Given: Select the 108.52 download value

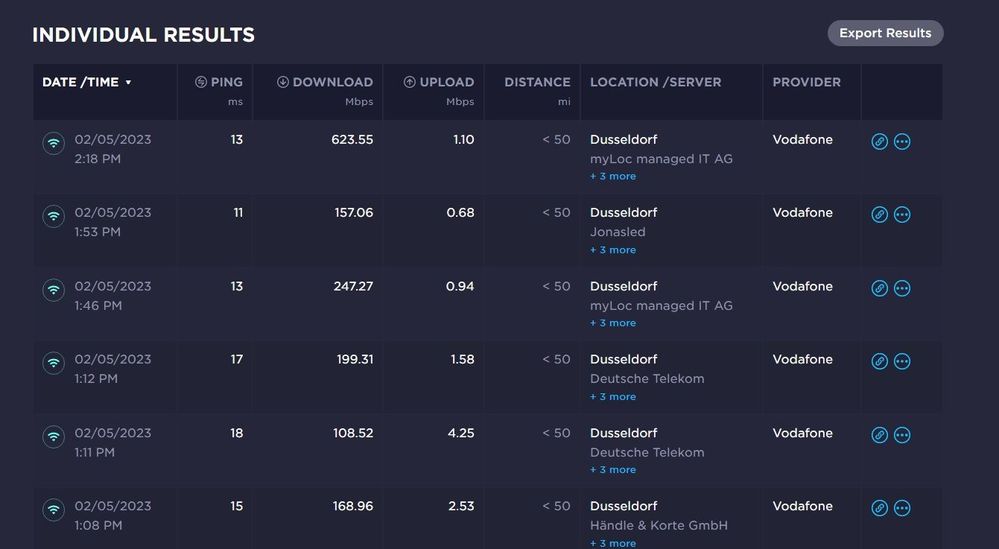Looking at the screenshot, I should (x=353, y=433).
